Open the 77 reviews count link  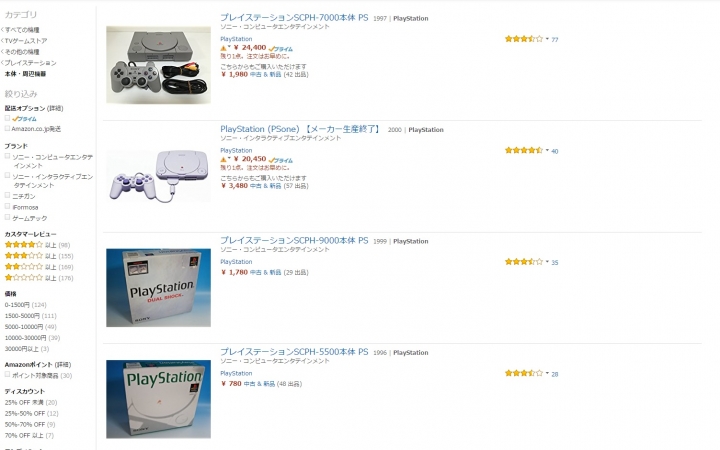point(555,39)
